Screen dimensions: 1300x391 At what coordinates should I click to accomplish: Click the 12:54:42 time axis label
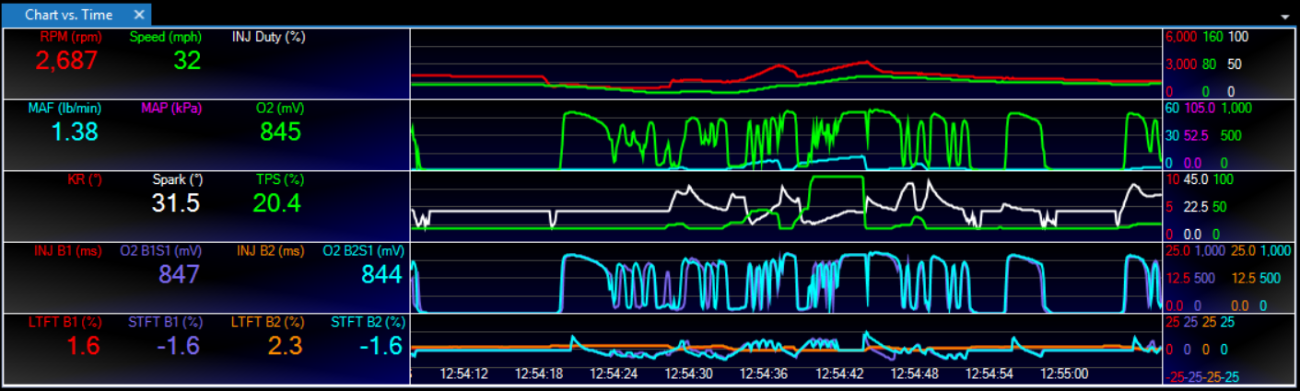840,373
